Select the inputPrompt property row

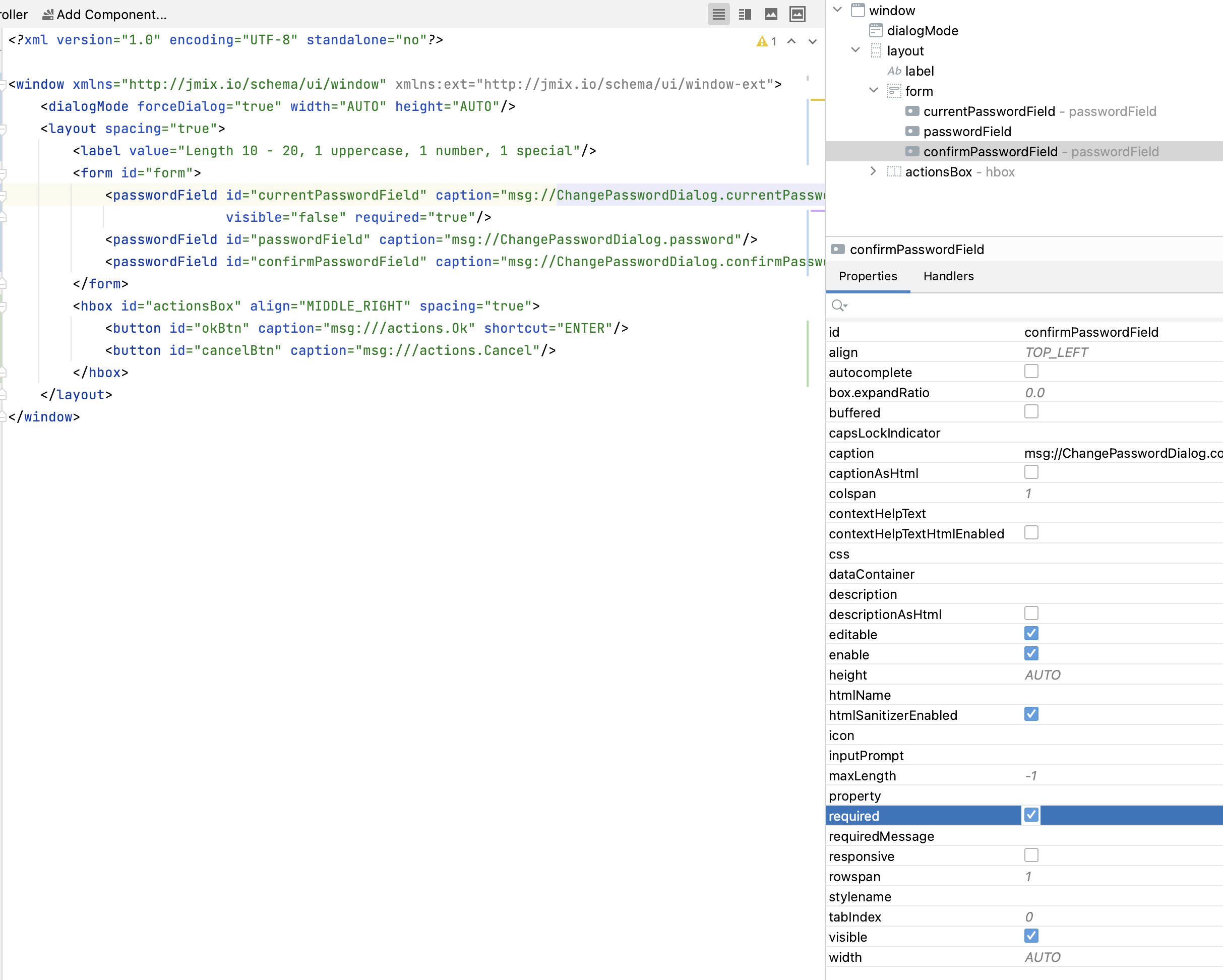click(x=1024, y=755)
